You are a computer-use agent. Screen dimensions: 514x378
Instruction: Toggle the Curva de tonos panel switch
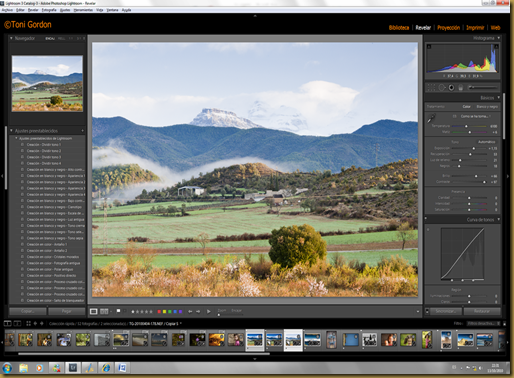click(x=426, y=219)
